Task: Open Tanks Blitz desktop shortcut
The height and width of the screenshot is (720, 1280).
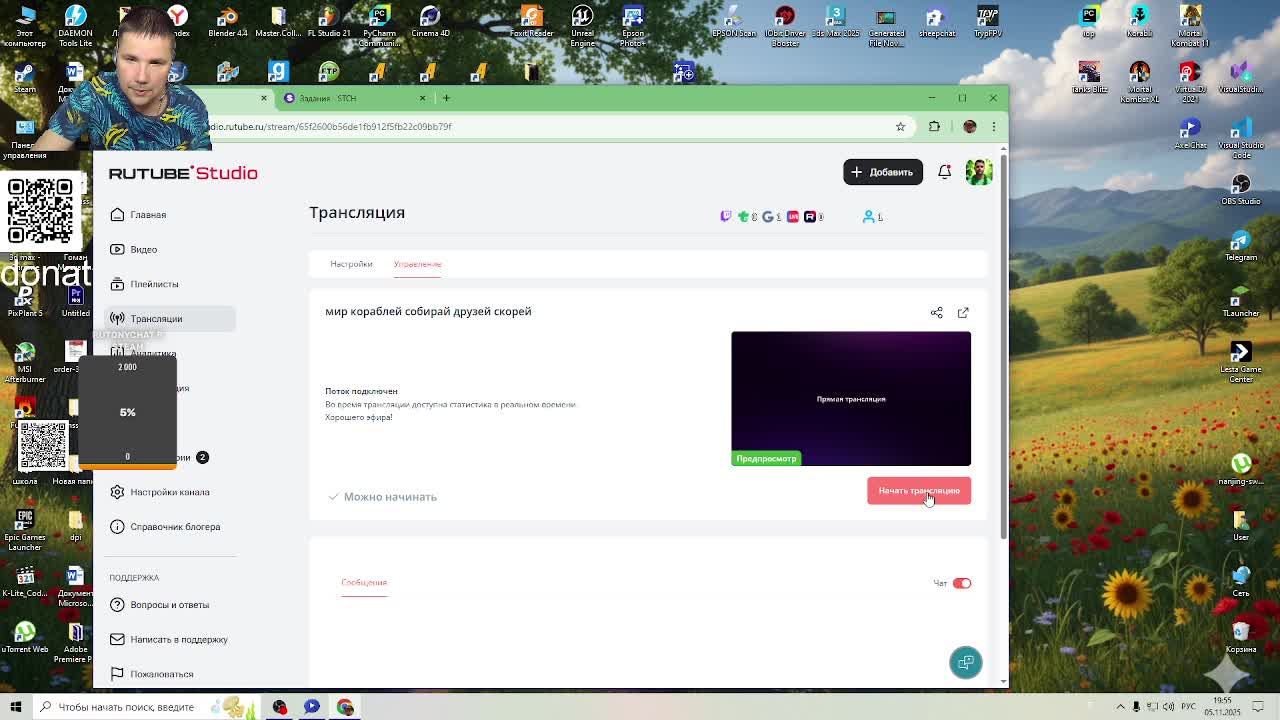Action: pos(1088,77)
